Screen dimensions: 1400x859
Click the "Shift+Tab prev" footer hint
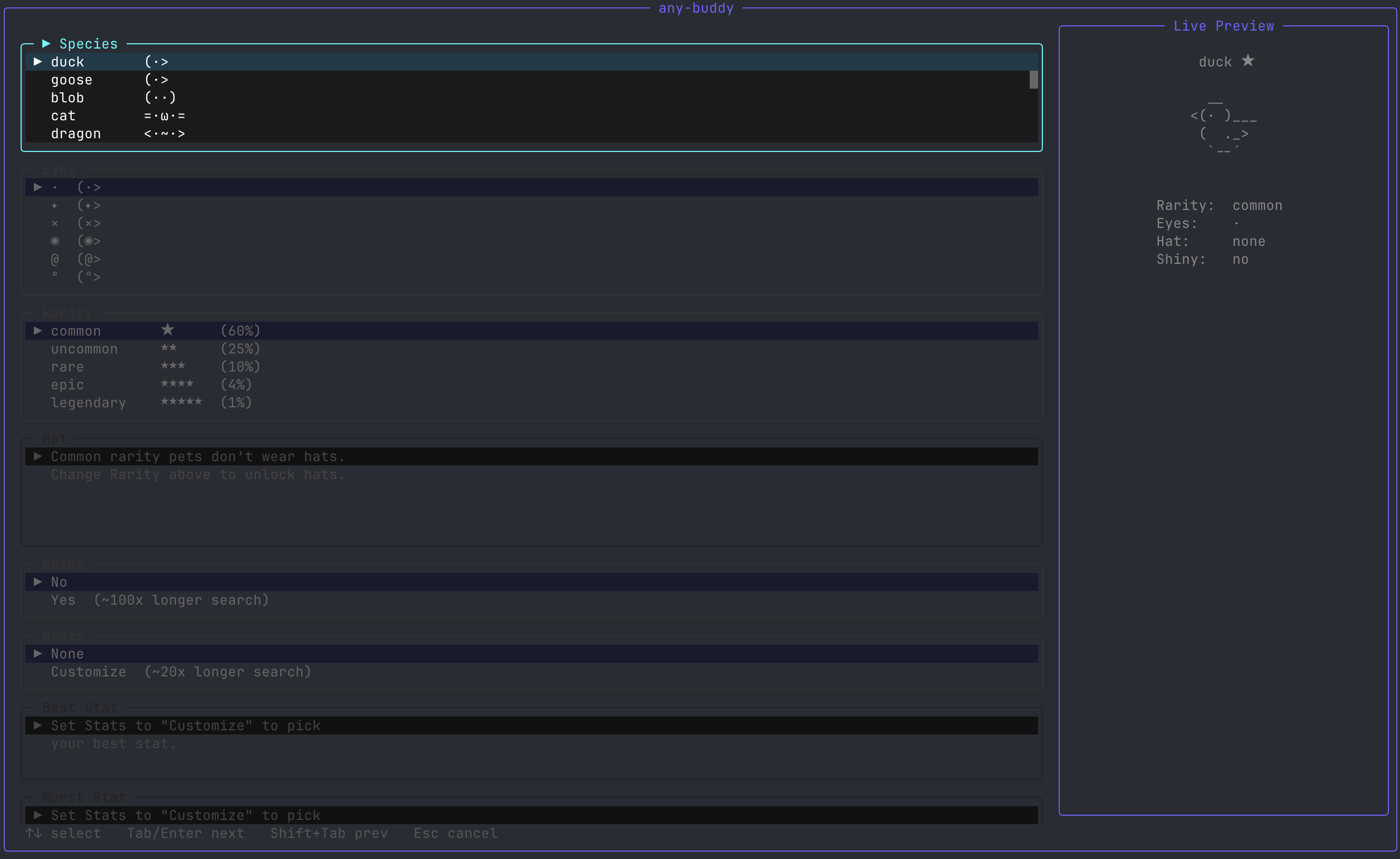[x=329, y=834]
